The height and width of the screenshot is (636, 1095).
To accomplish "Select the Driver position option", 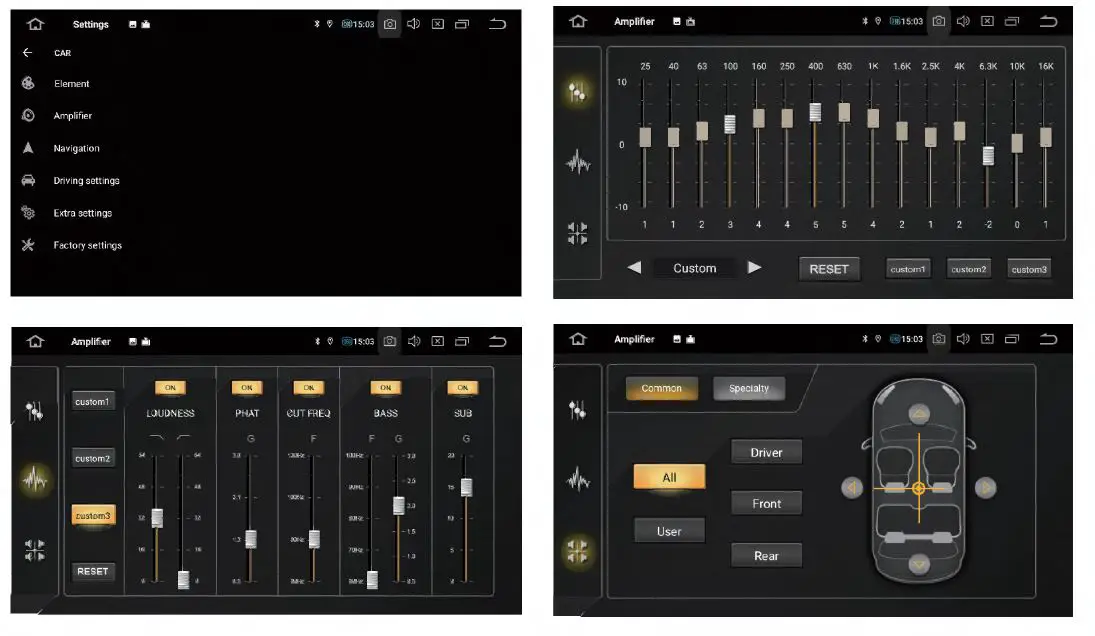I will click(766, 452).
